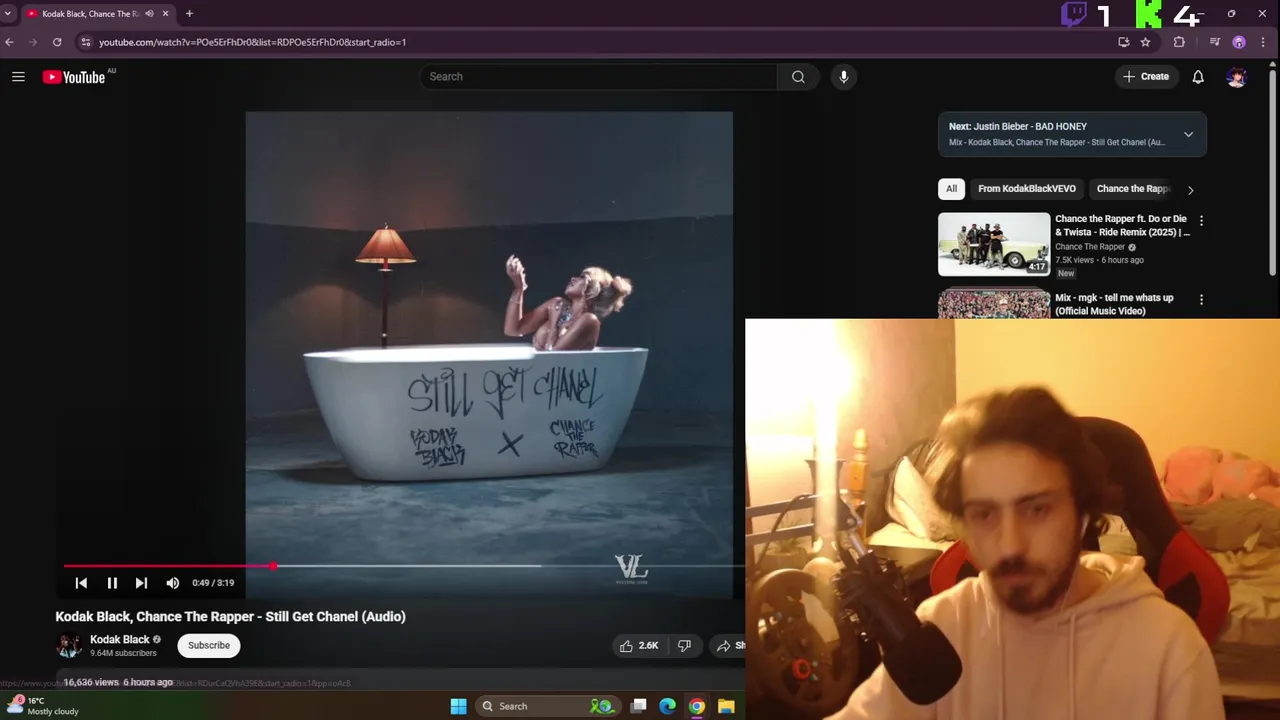Skip to next video in player
Image resolution: width=1280 pixels, height=720 pixels.
click(141, 583)
